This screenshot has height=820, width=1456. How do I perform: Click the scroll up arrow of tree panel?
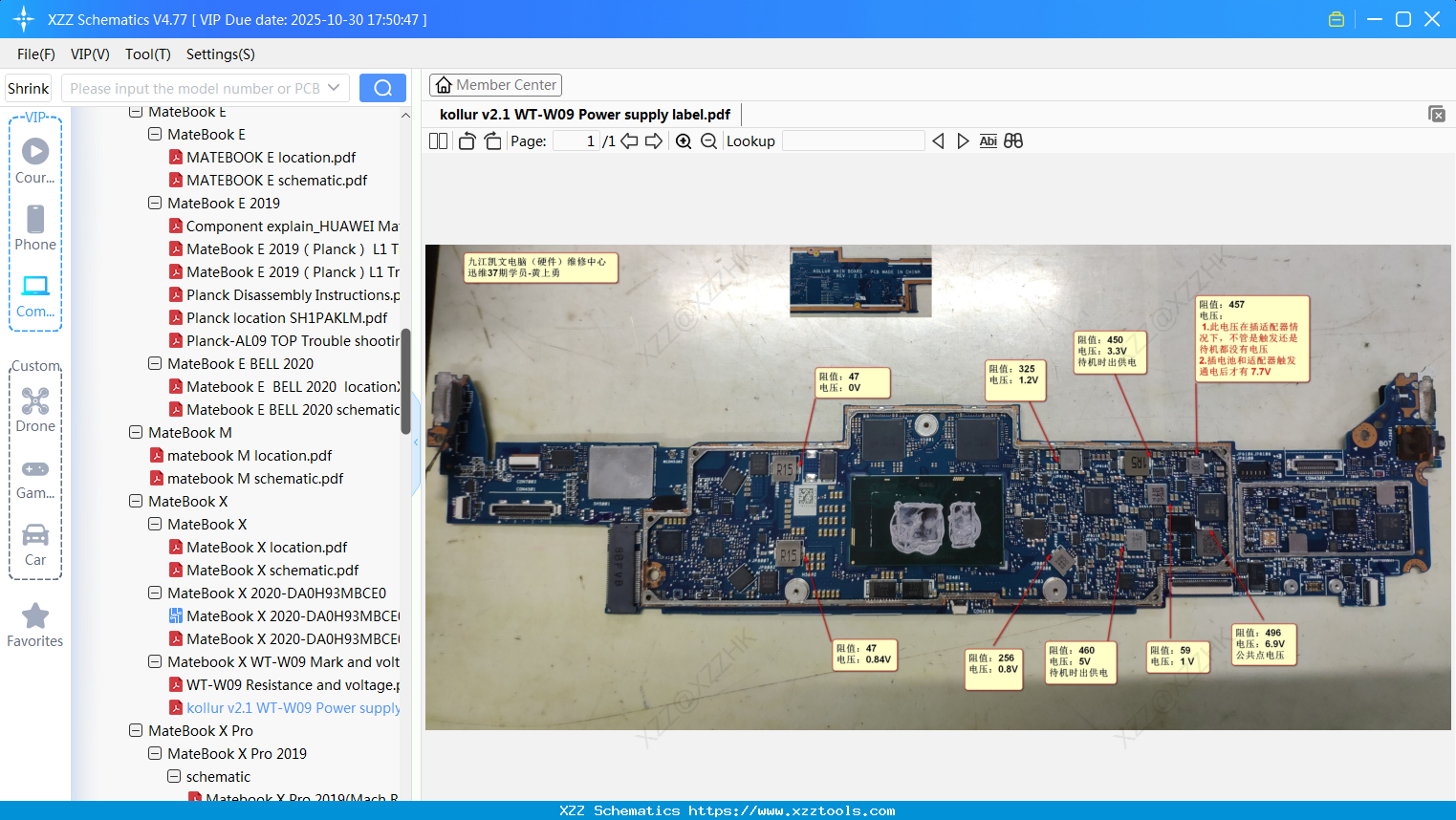point(405,116)
